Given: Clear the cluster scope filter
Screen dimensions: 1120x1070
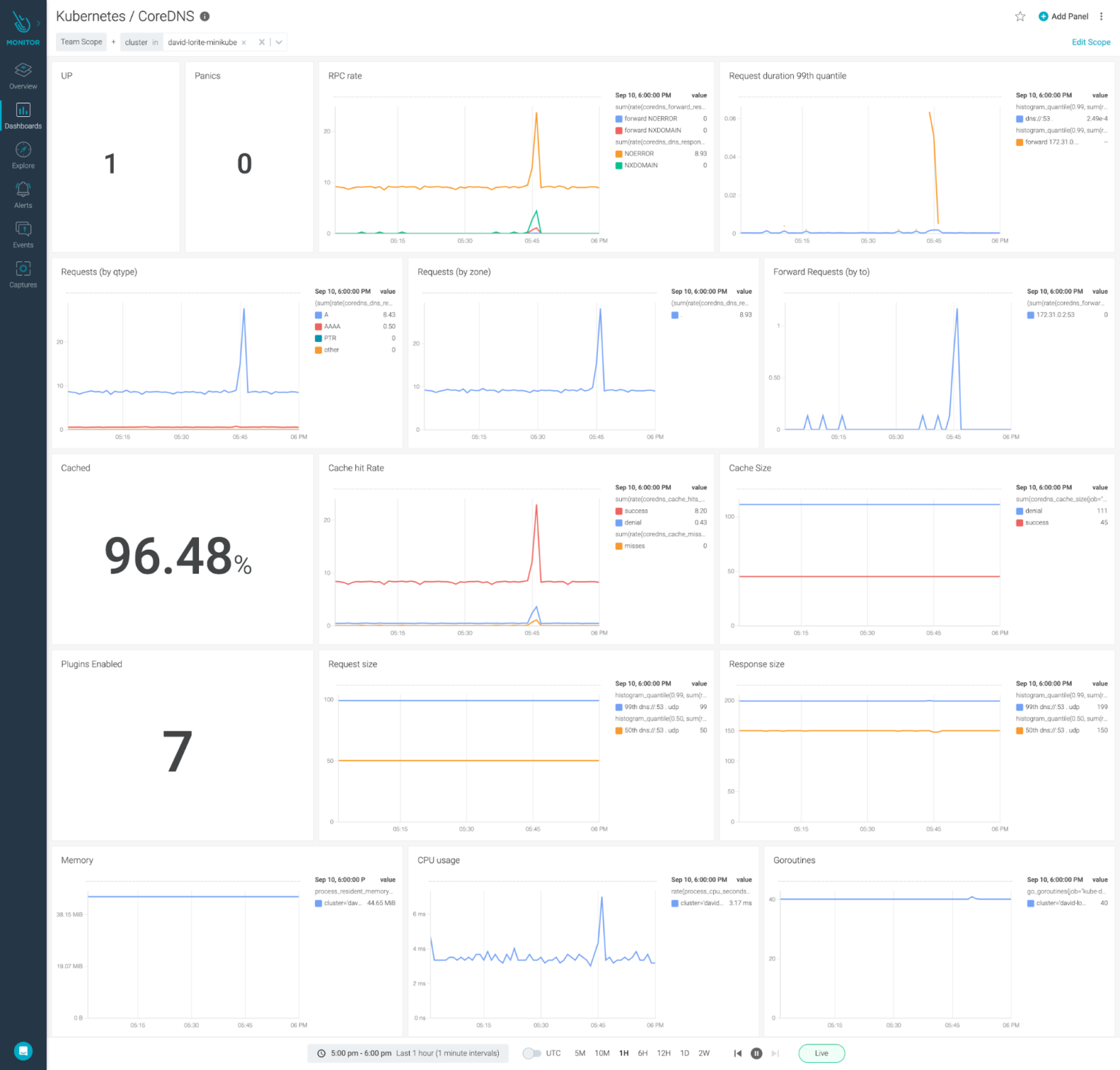Looking at the screenshot, I should pos(262,42).
